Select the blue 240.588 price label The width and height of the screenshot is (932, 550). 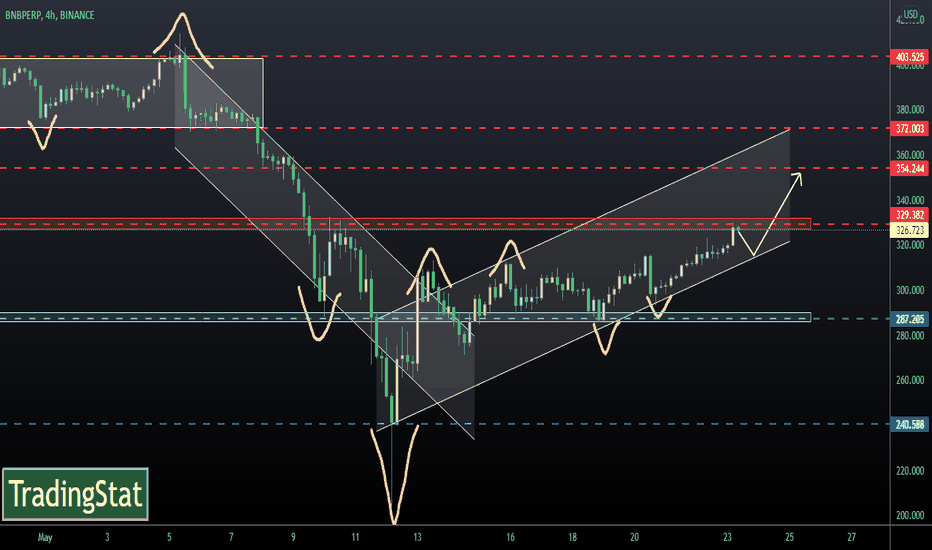point(909,425)
